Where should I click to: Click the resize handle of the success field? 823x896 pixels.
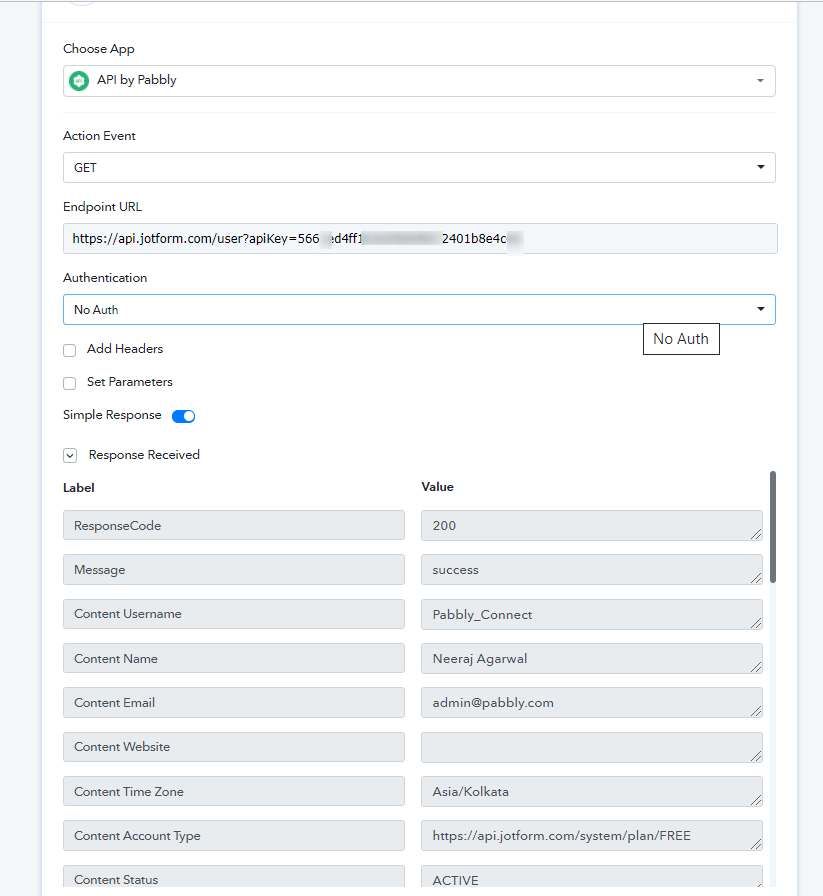756,578
